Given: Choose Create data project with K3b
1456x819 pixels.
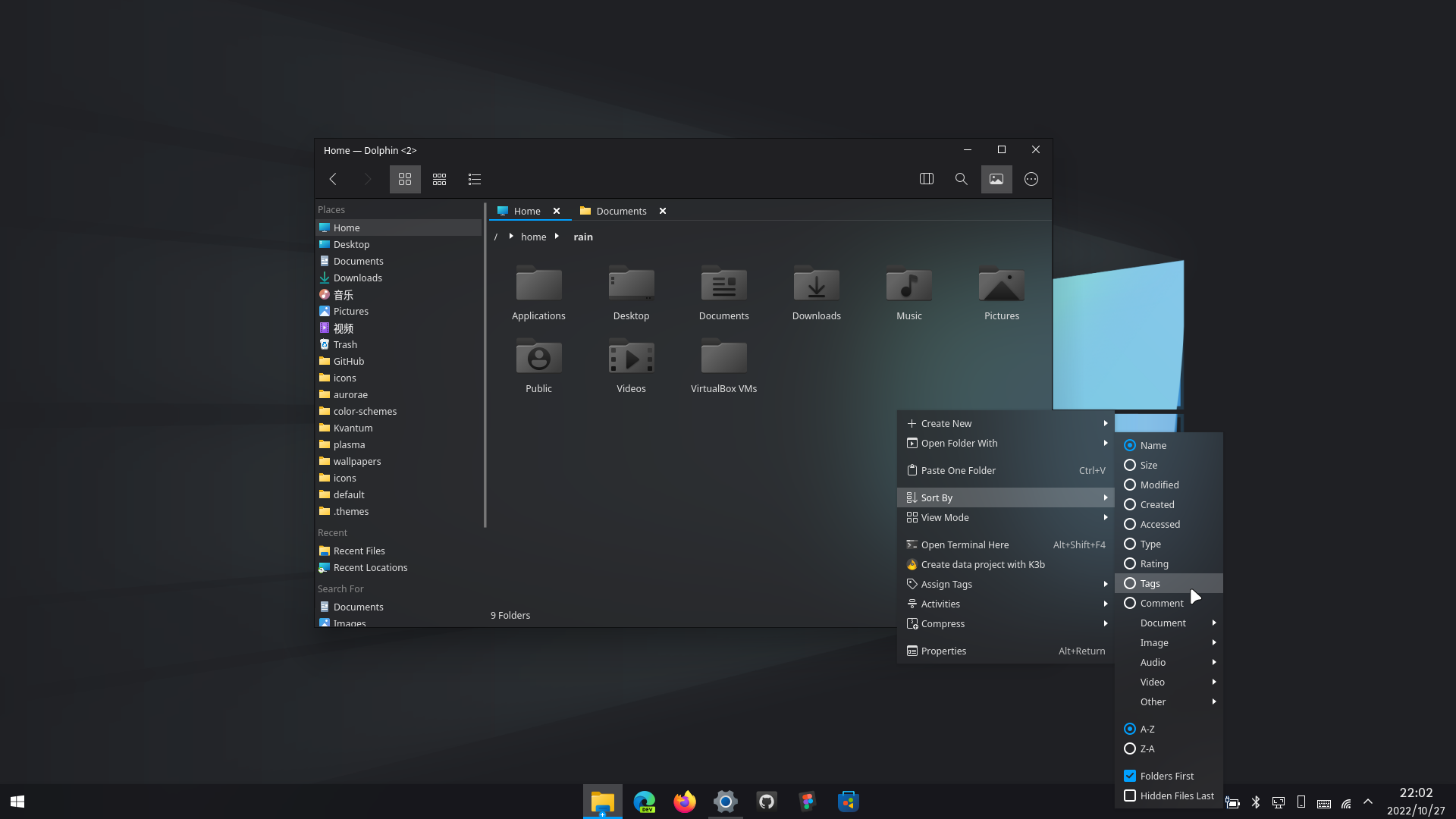Looking at the screenshot, I should tap(1006, 564).
